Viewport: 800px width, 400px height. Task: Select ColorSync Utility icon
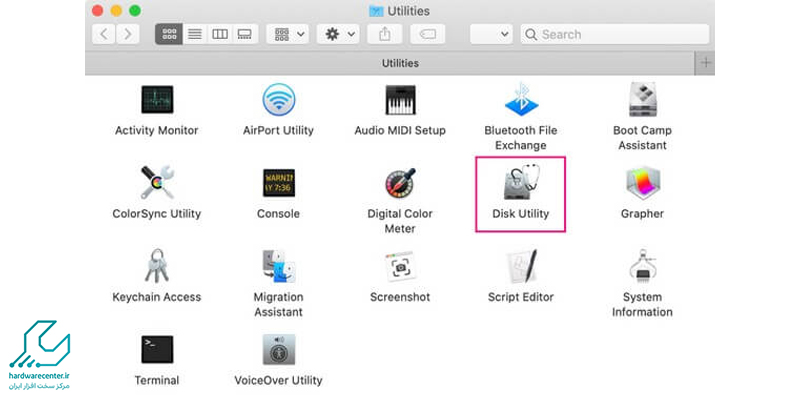coord(157,183)
